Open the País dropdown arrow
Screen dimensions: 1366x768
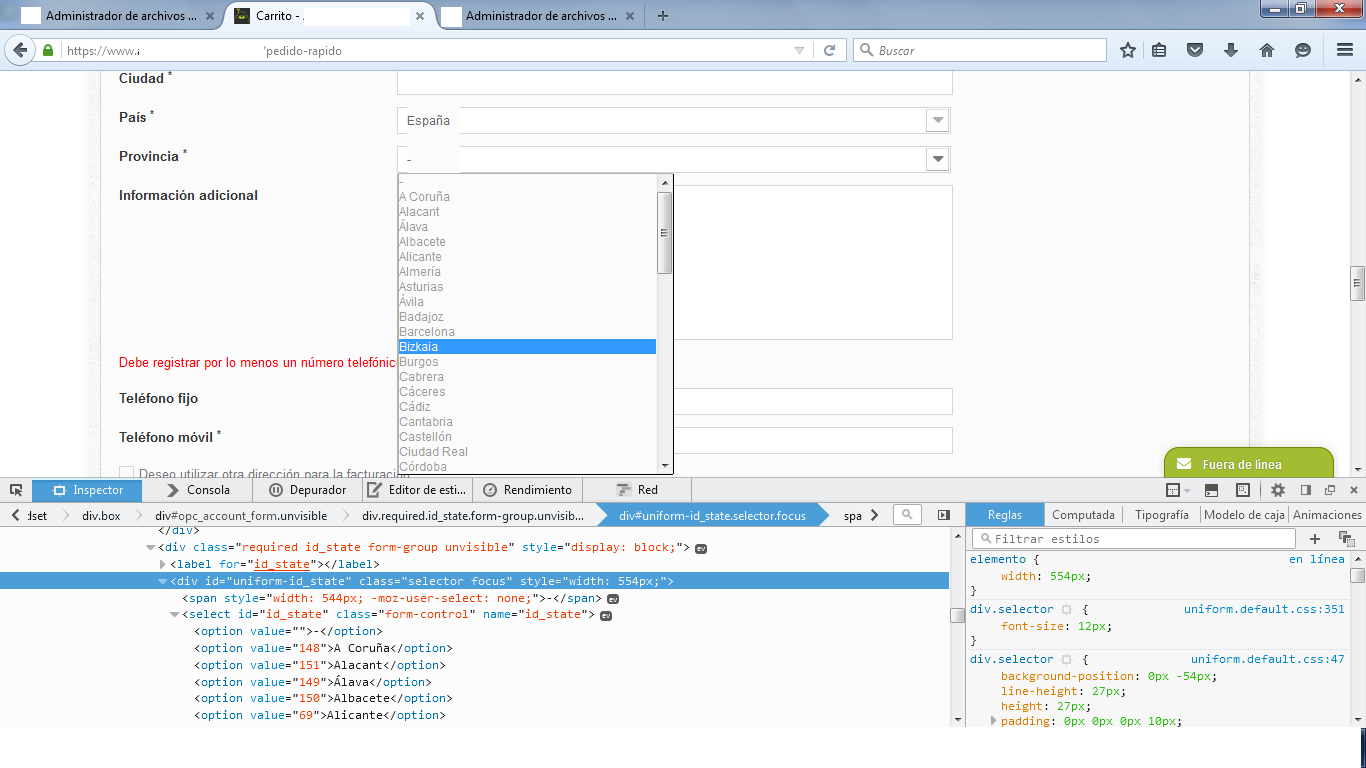pos(937,120)
